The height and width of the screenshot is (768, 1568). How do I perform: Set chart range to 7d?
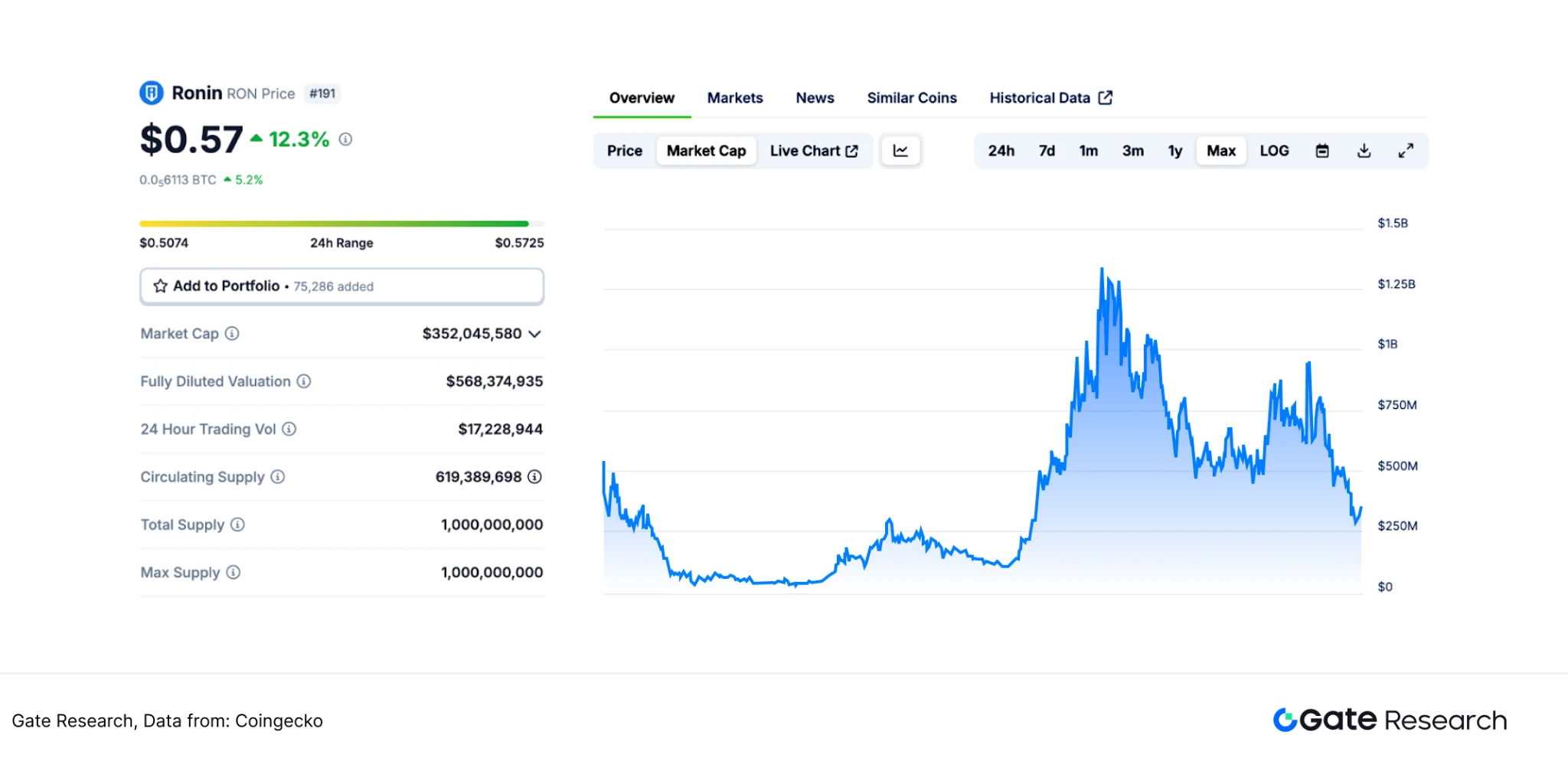(x=1047, y=151)
